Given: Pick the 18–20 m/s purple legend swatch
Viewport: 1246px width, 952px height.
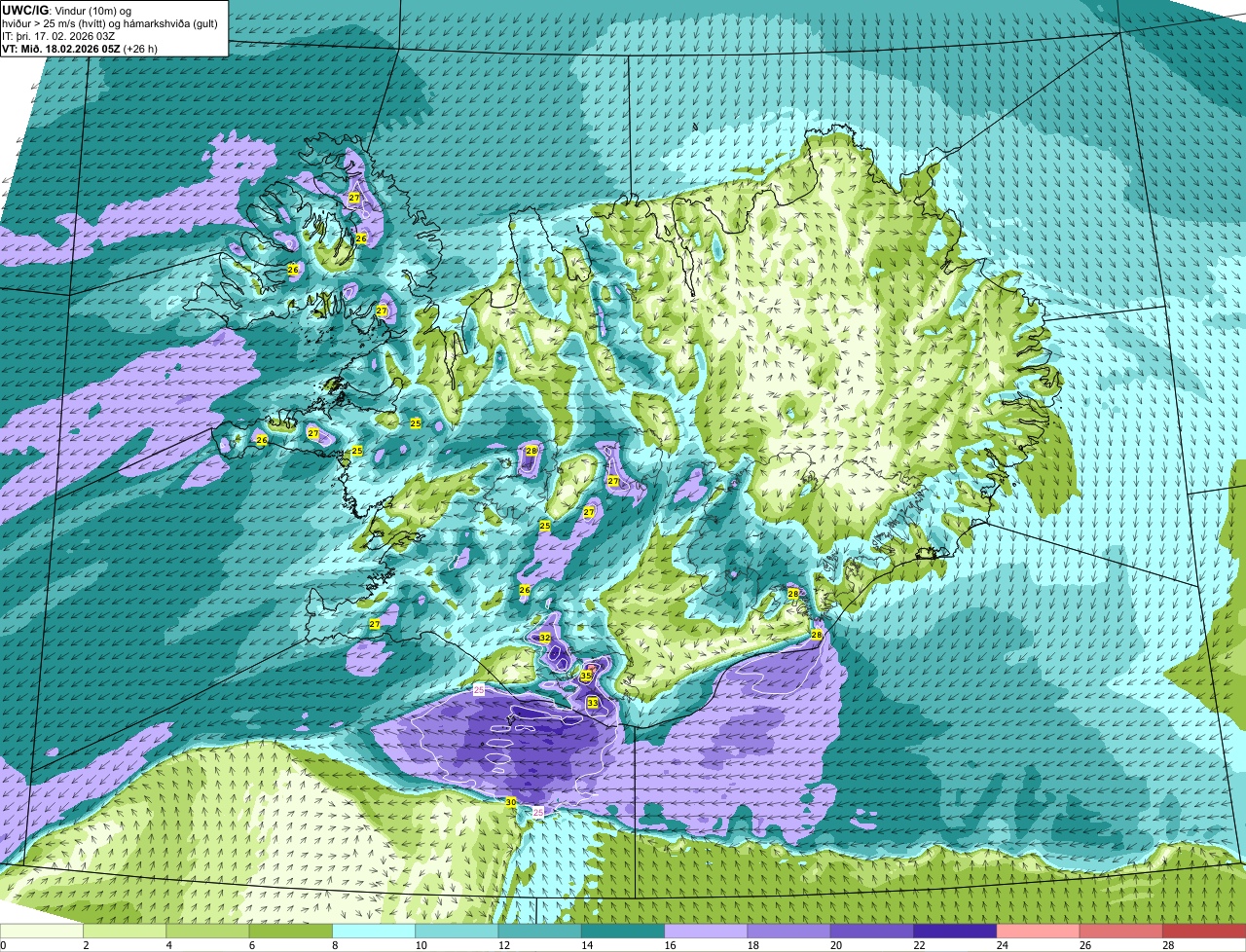Looking at the screenshot, I should pos(788,932).
